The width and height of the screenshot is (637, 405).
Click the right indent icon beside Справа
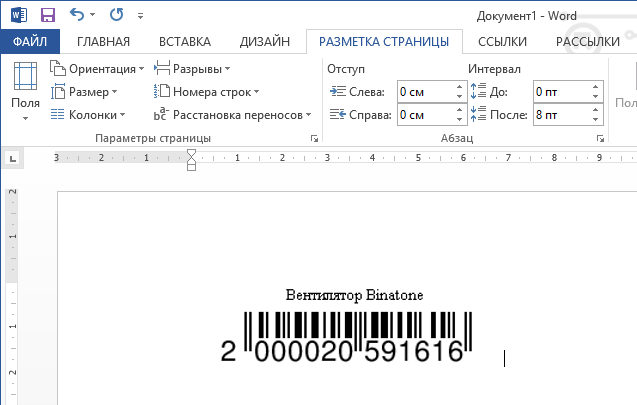tap(338, 115)
